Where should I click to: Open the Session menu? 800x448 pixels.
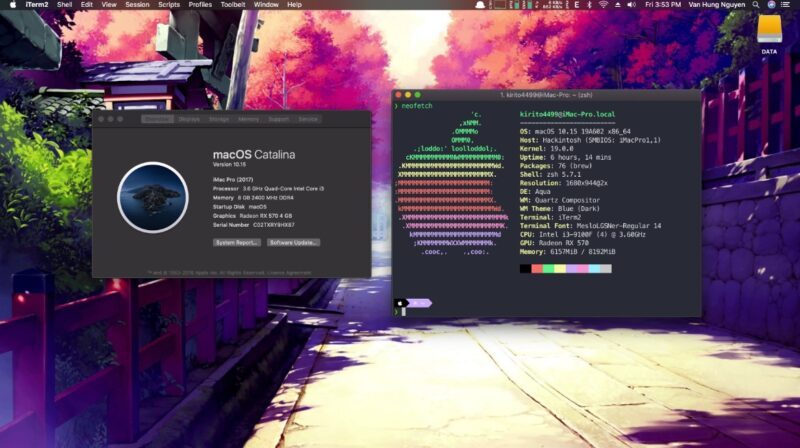(x=137, y=5)
